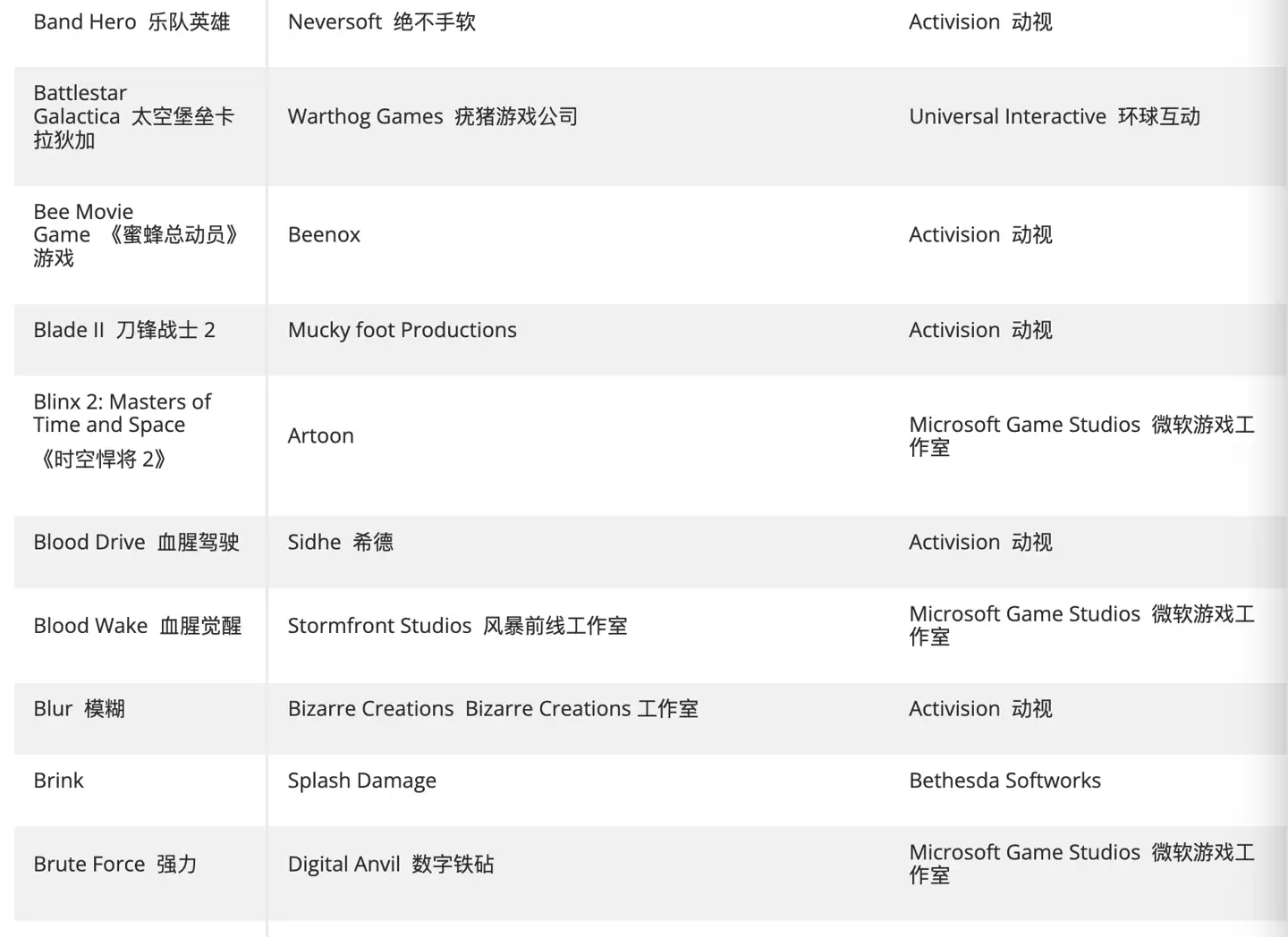
Task: Click the Artoon developer name
Action: pos(320,435)
